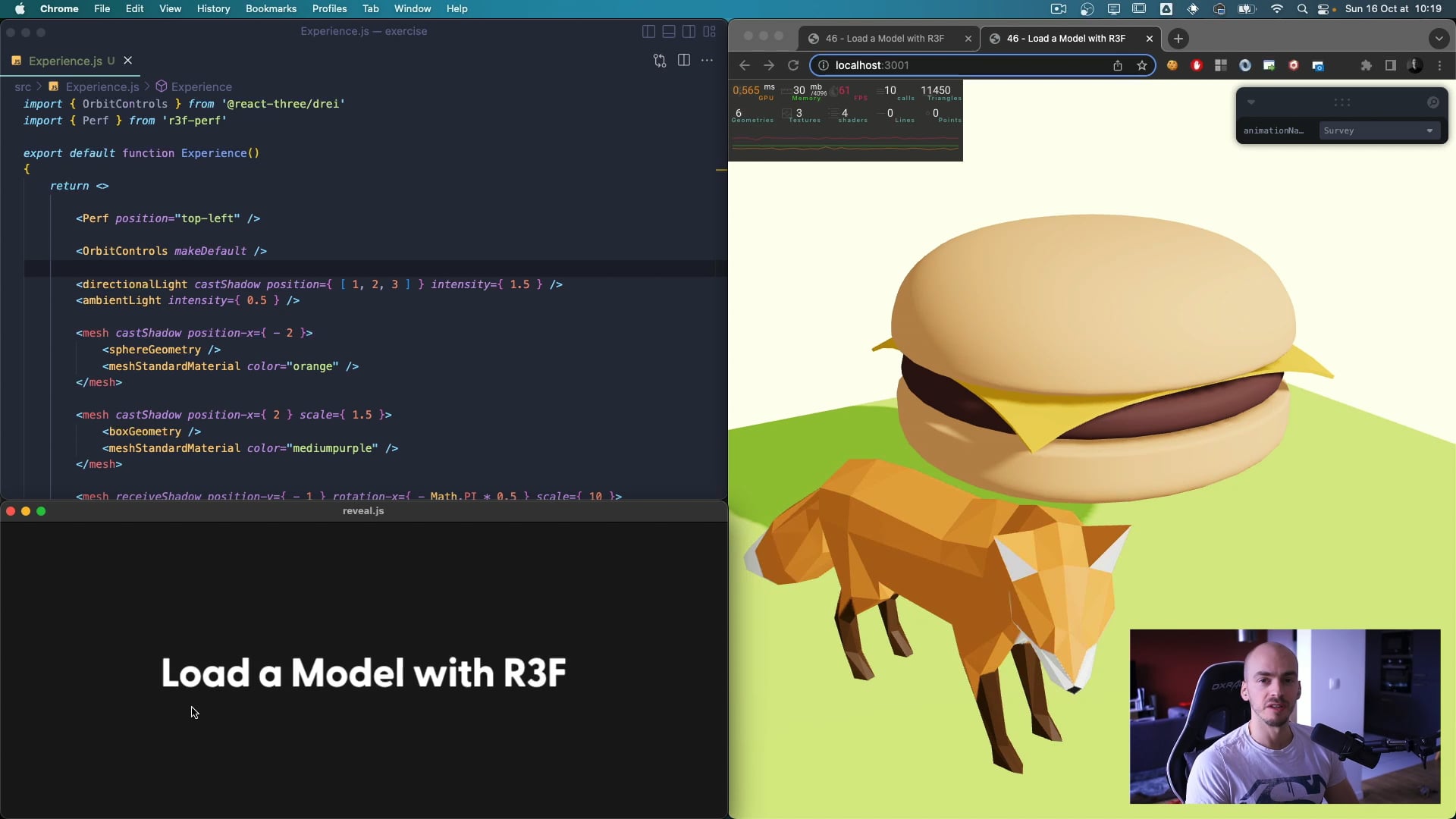
Task: Click the screenshot camera extension icon
Action: tap(1319, 66)
